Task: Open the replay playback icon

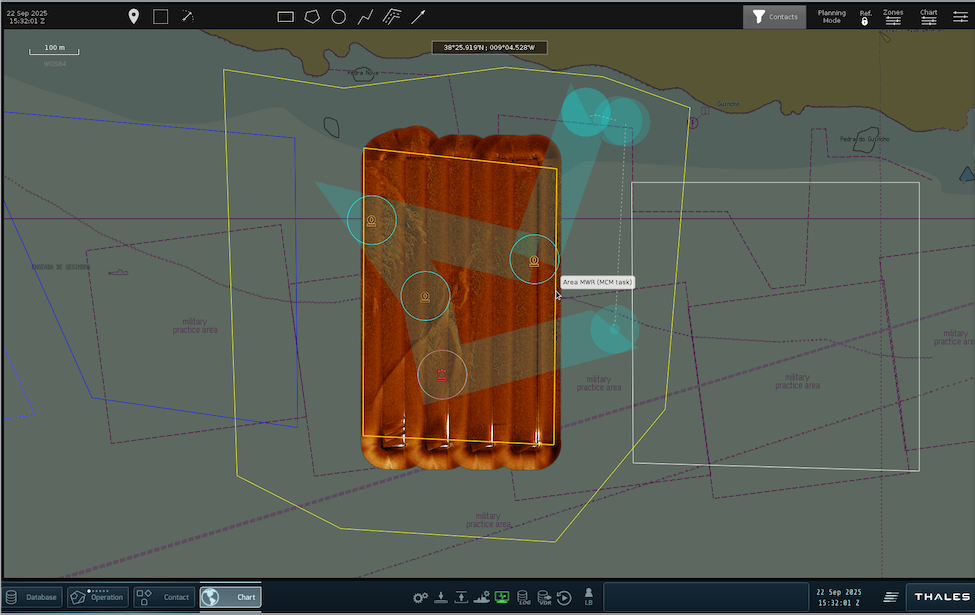Action: (564, 597)
